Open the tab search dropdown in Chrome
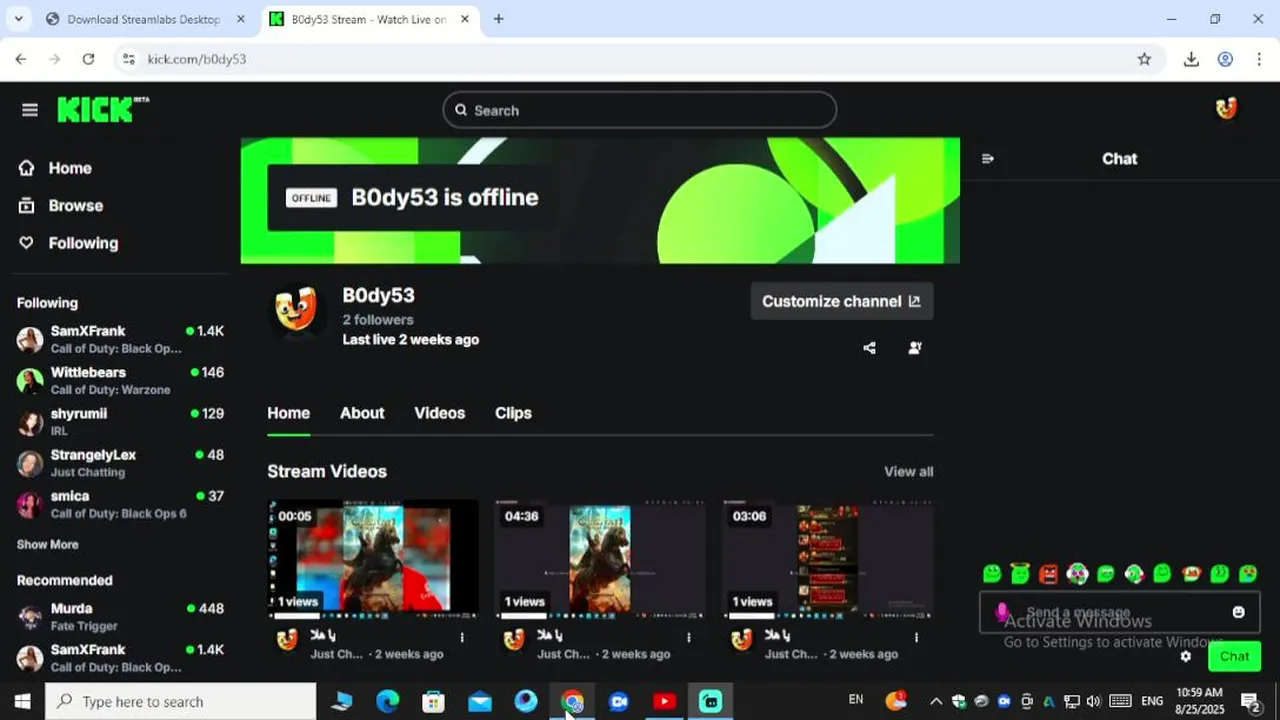Viewport: 1280px width, 720px height. (21, 19)
